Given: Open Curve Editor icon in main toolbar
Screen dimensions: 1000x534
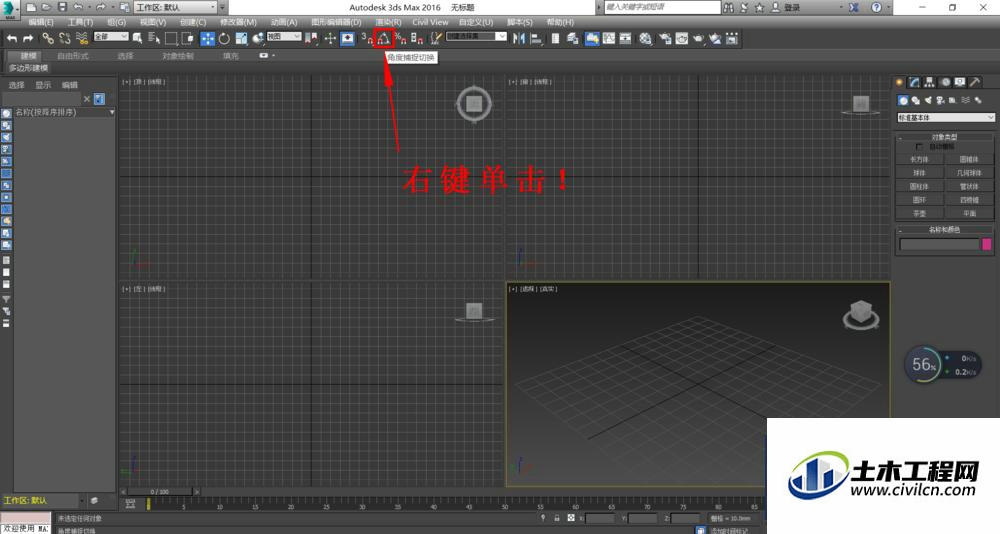Looking at the screenshot, I should pos(610,38).
